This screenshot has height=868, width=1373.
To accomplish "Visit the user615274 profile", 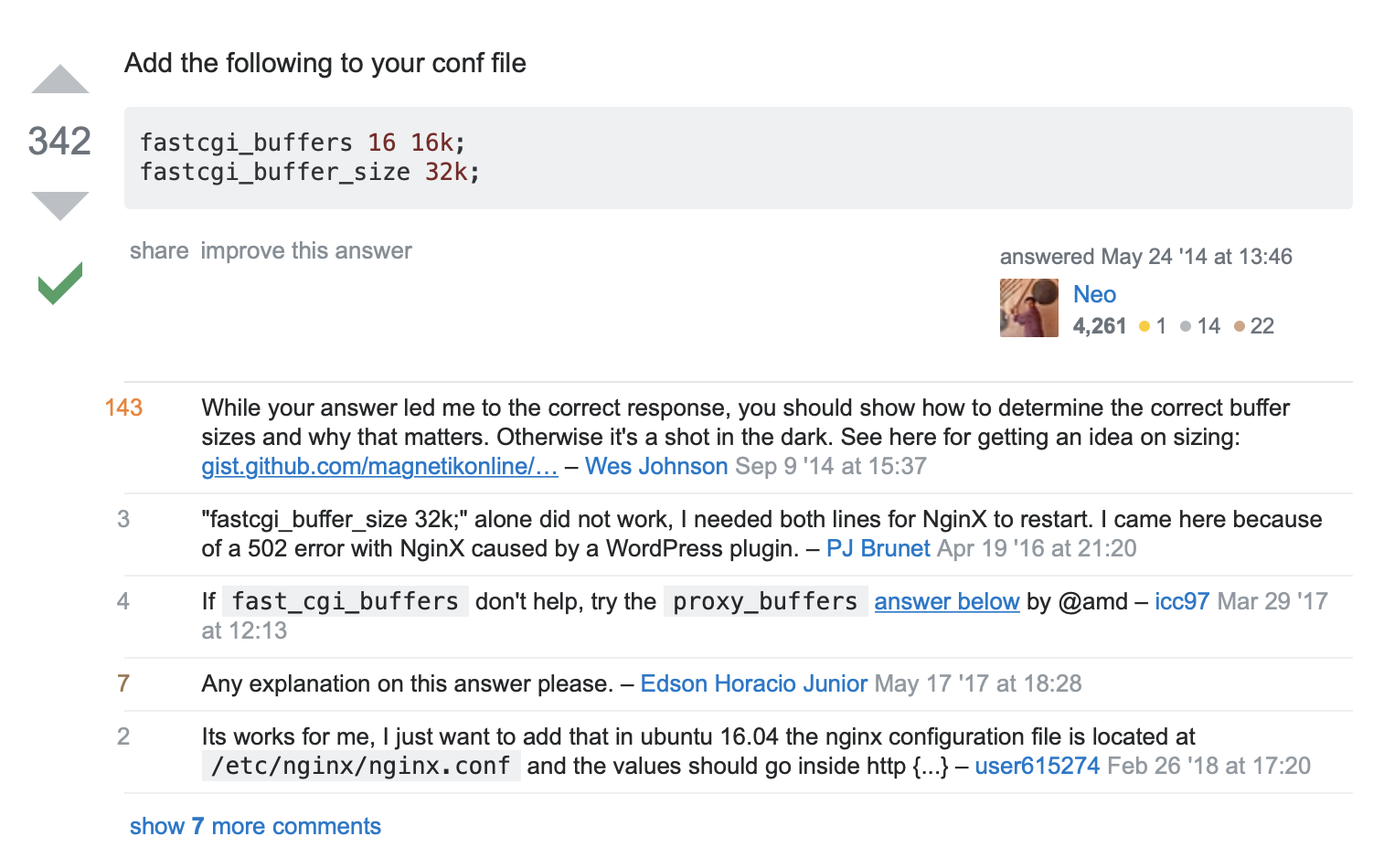I will (x=1037, y=766).
